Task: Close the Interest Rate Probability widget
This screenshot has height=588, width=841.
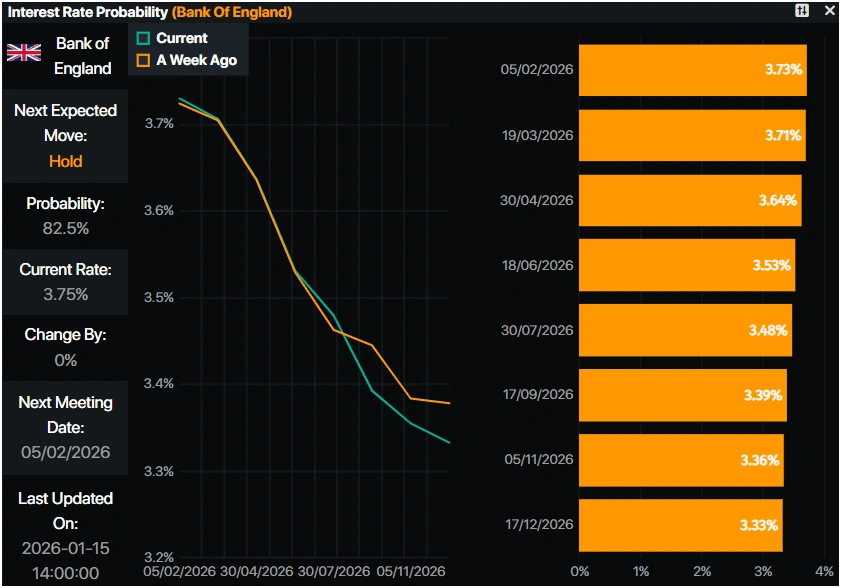Action: 828,11
